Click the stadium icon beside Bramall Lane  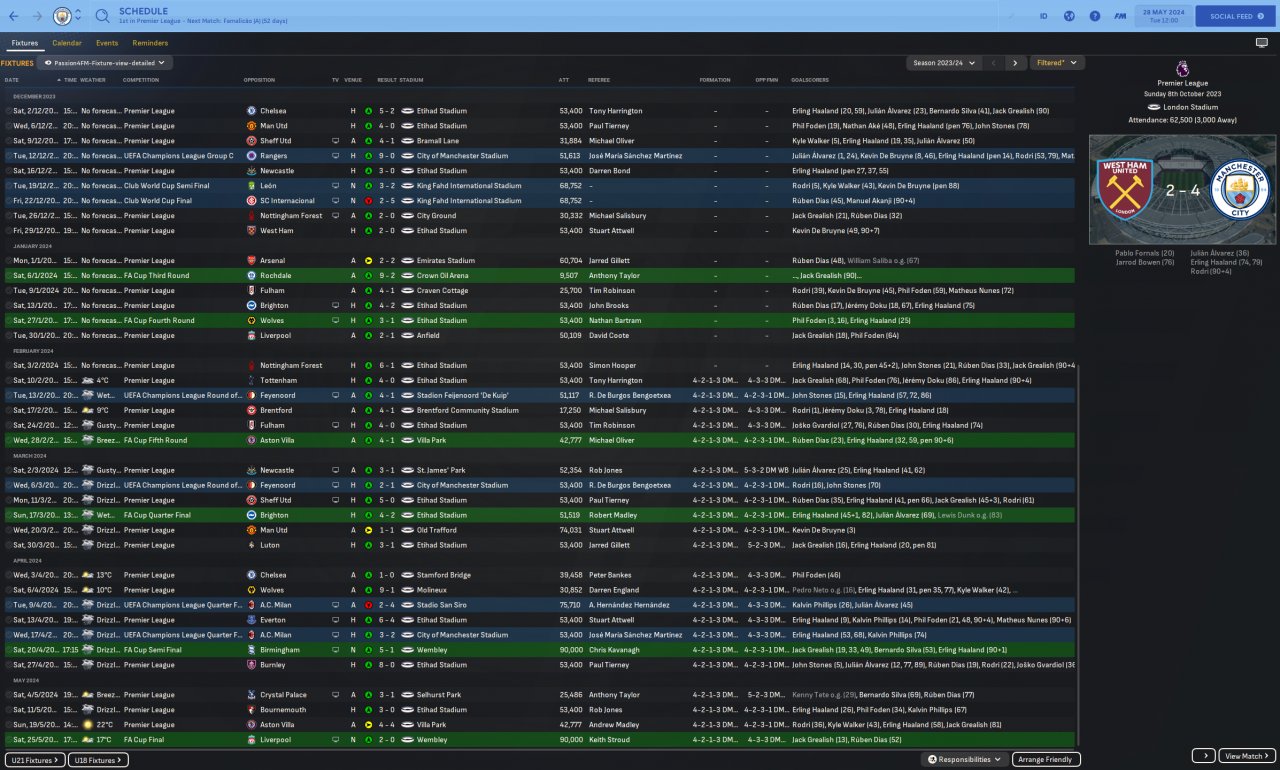point(407,141)
